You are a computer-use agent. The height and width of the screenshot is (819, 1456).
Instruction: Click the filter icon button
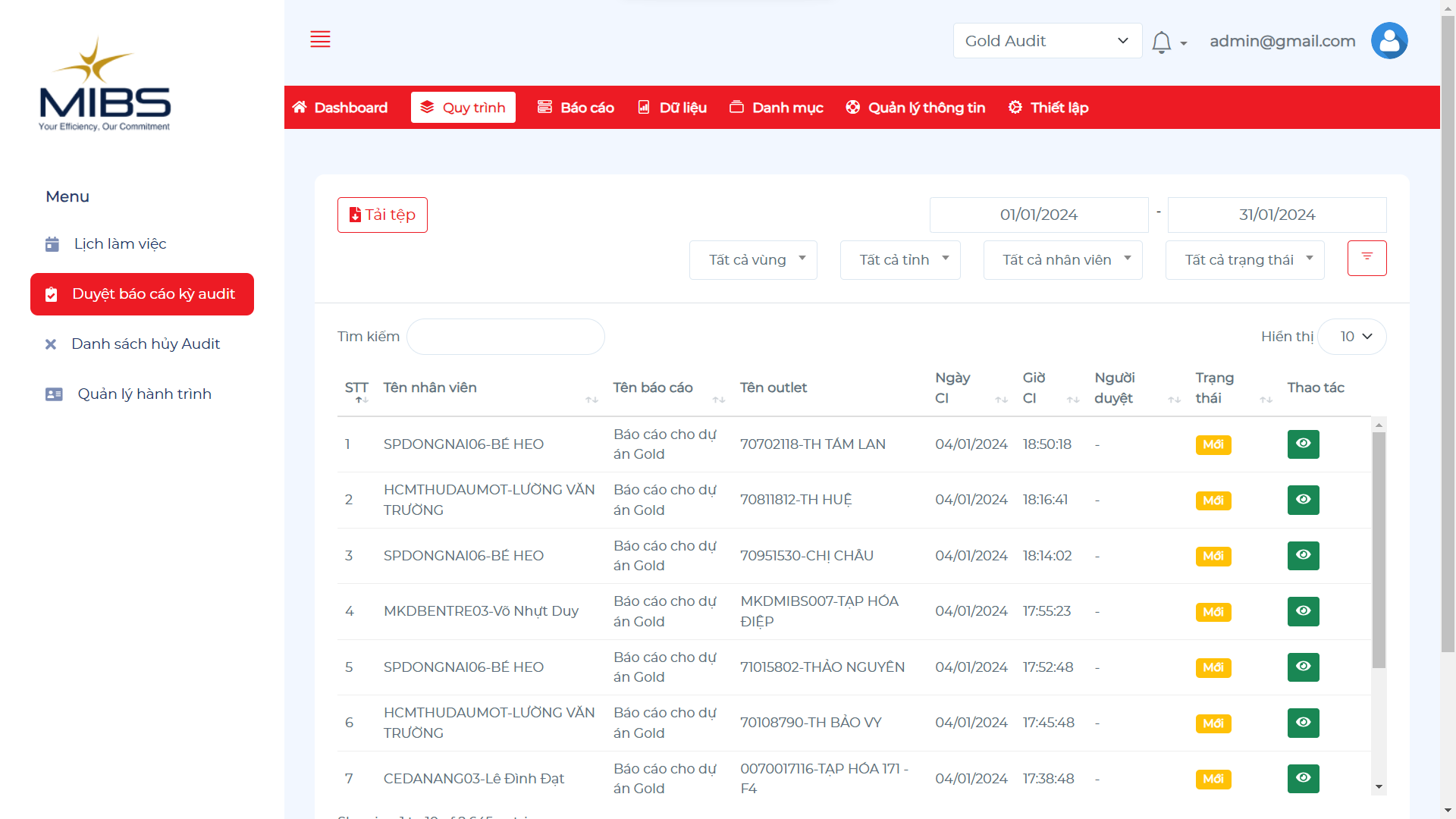point(1367,258)
